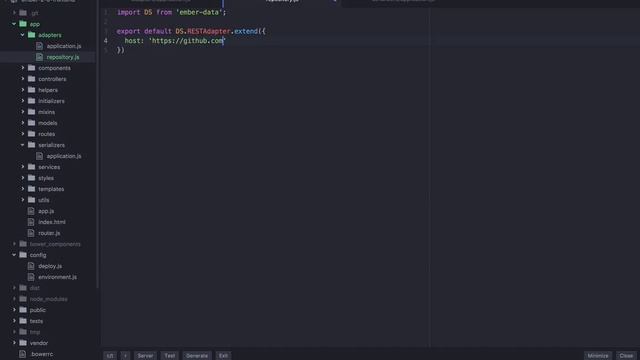640x360 pixels.
Task: Select the vendor folder label
Action: tap(39, 343)
